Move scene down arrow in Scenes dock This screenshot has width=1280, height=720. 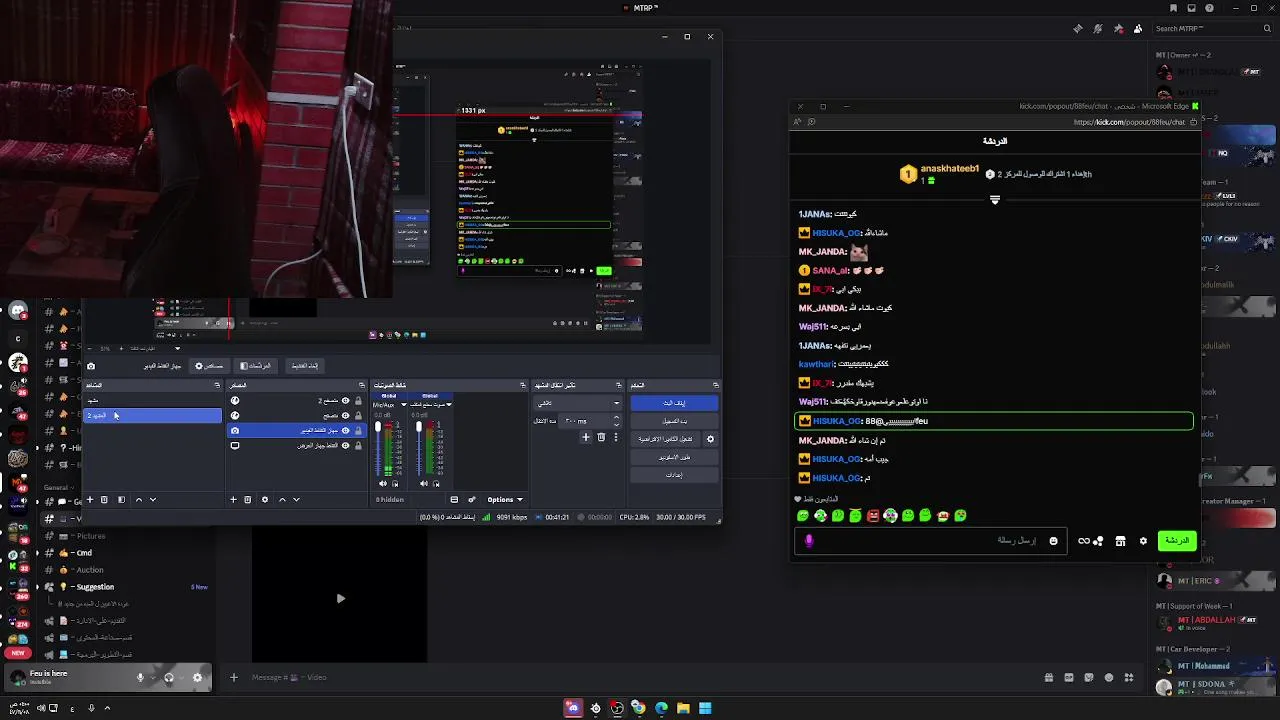click(x=153, y=499)
